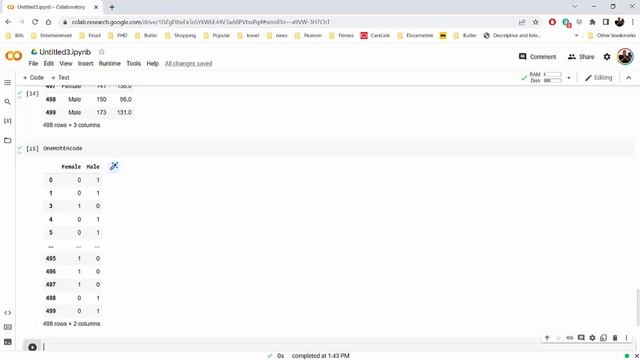Click the All changes saved link
Image resolution: width=640 pixels, height=360 pixels.
click(189, 64)
